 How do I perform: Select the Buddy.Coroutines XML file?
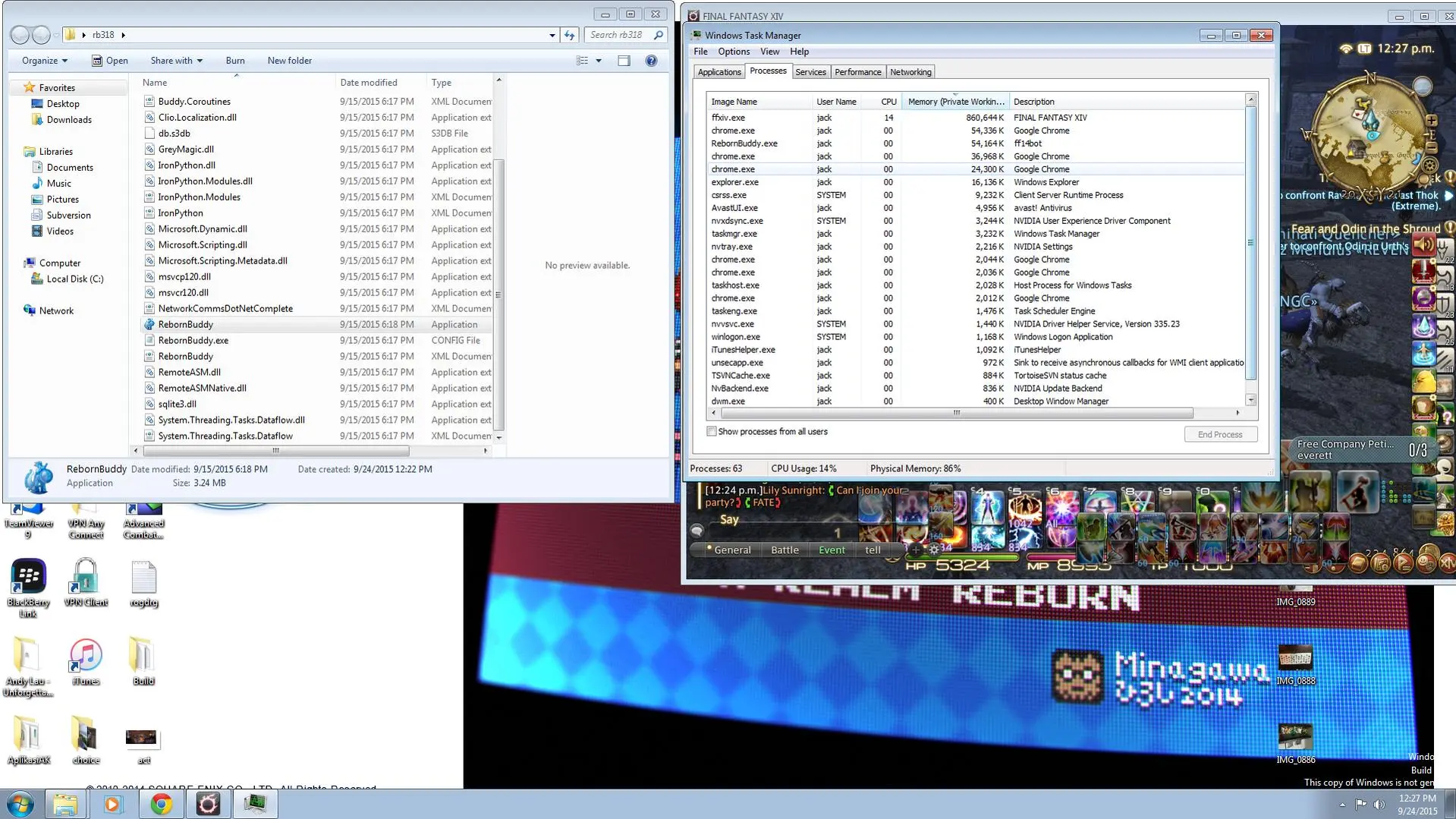(194, 101)
